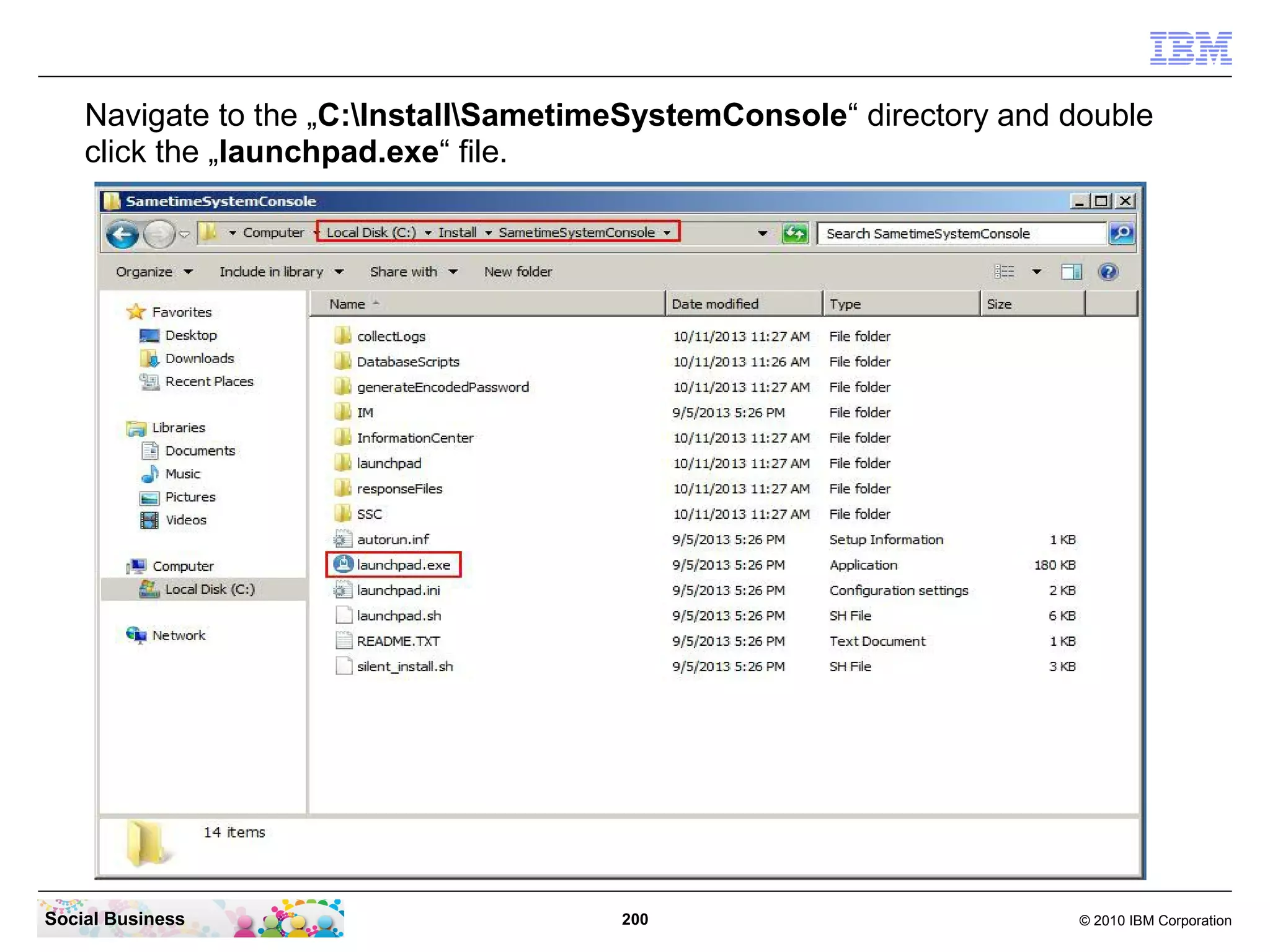
Task: Sort by the Type column header
Action: (902, 304)
